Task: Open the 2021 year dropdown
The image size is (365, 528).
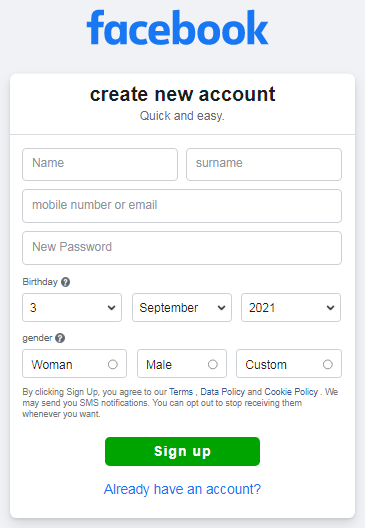Action: (291, 307)
